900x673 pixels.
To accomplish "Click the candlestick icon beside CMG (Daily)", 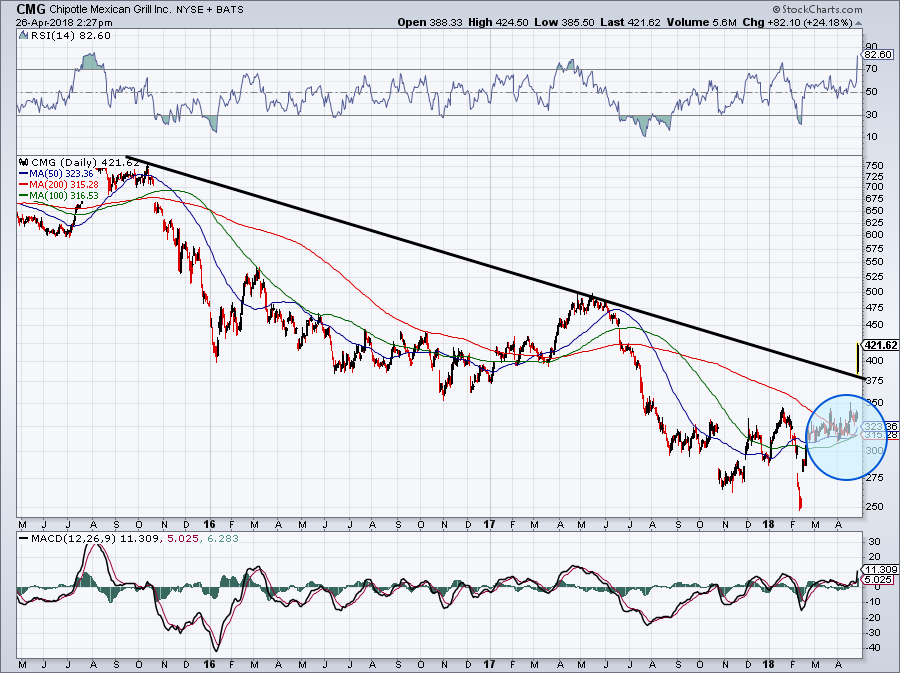I will click(x=24, y=162).
